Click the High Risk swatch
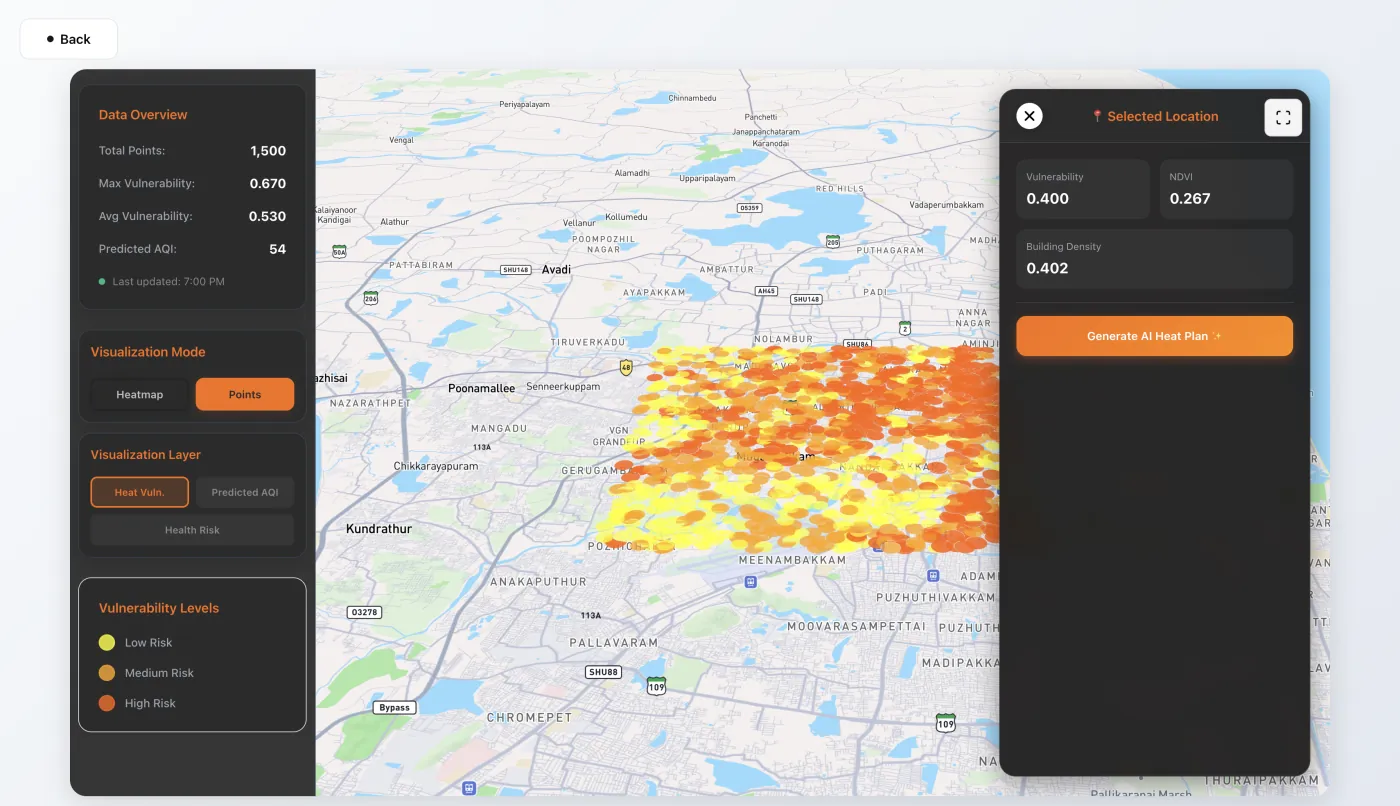The width and height of the screenshot is (1400, 806). (x=107, y=703)
